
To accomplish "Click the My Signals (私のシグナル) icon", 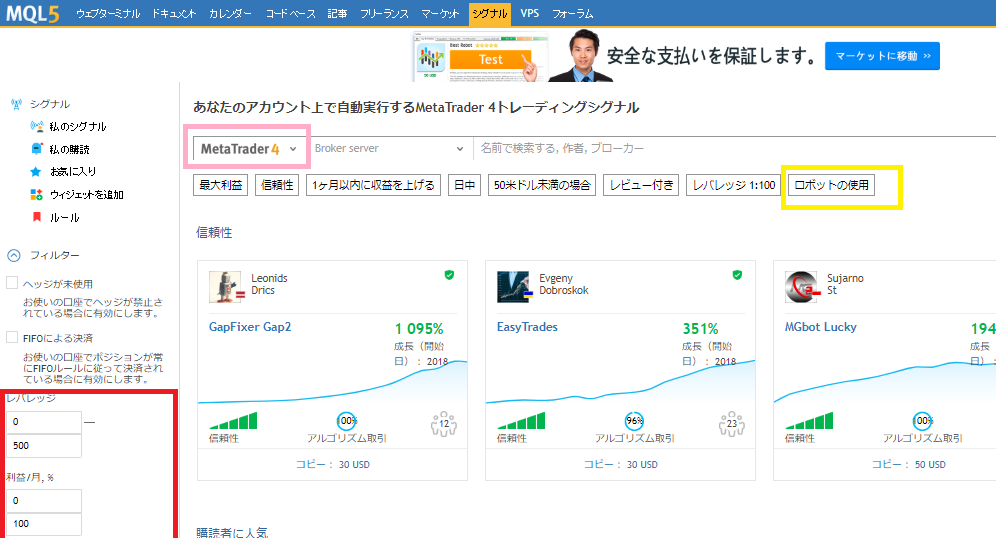I will coord(37,126).
